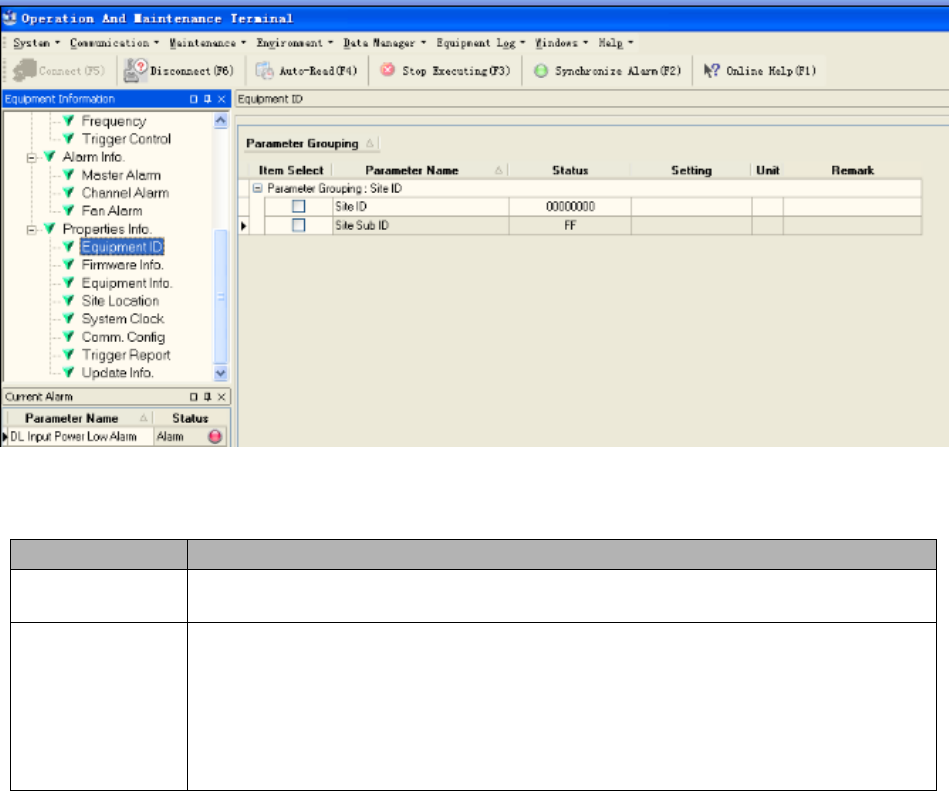This screenshot has height=791, width=949.
Task: Click the Trigger Control node's green icon
Action: [68, 139]
